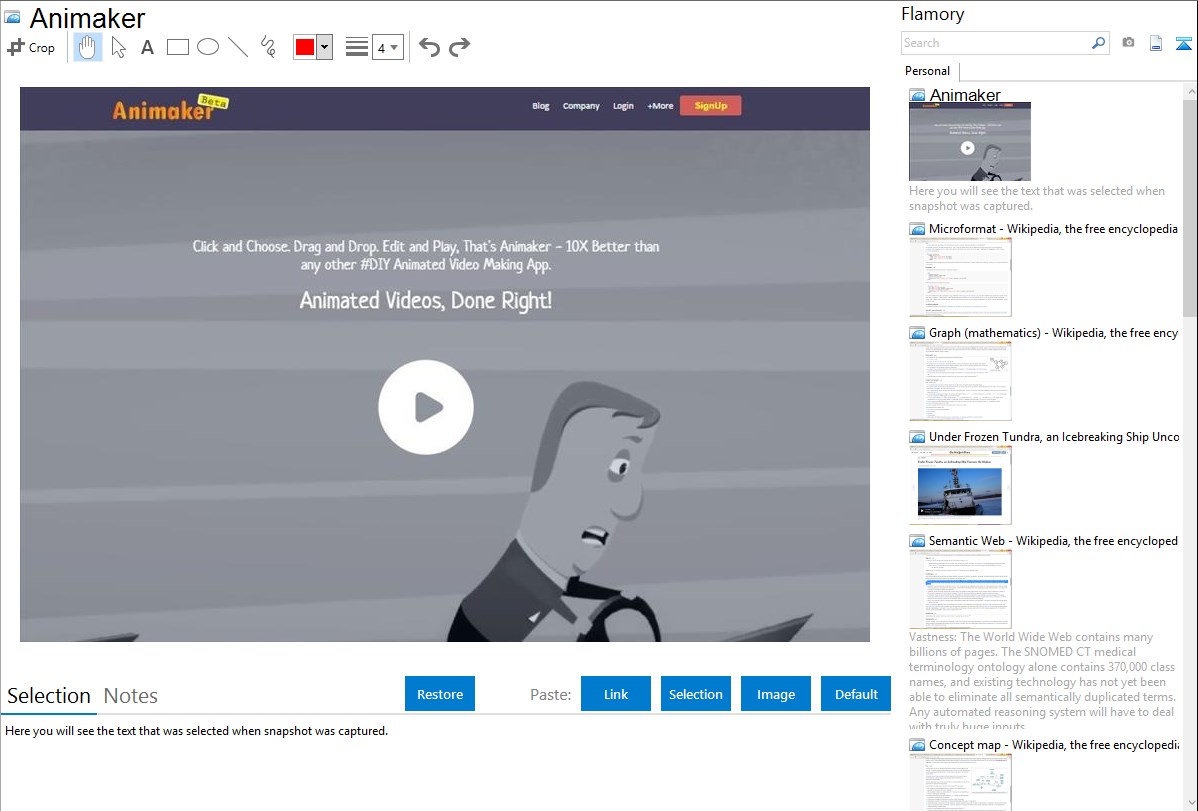Click the search magnifier icon
This screenshot has height=811, width=1198.
click(x=1099, y=43)
